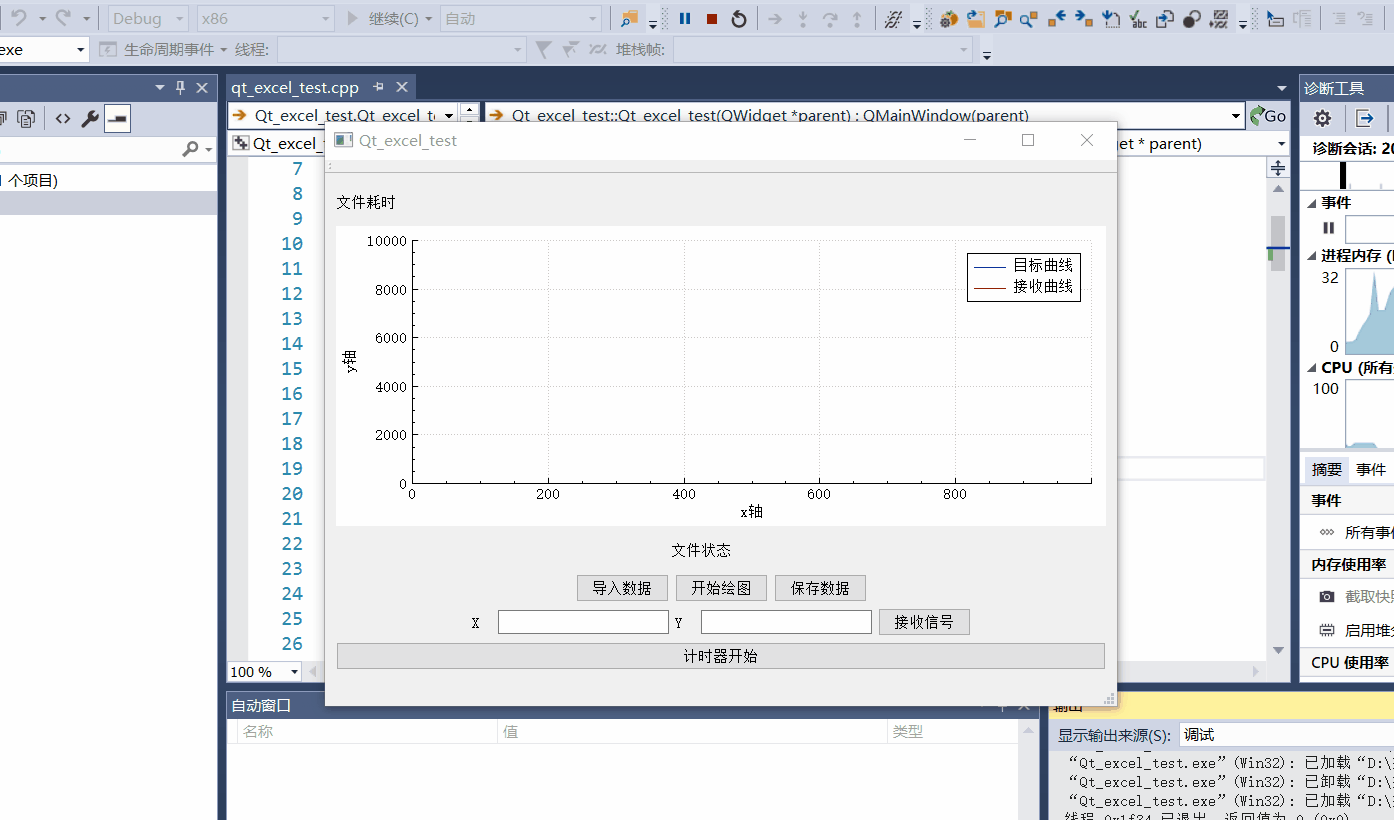This screenshot has width=1394, height=820.
Task: Click the X value input field
Action: (583, 622)
